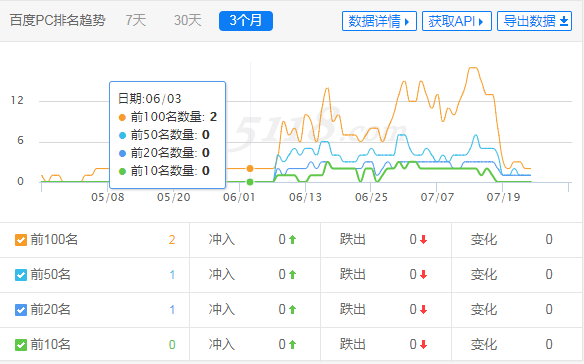Click the download icon in 导出数据
584x364 pixels.
564,21
